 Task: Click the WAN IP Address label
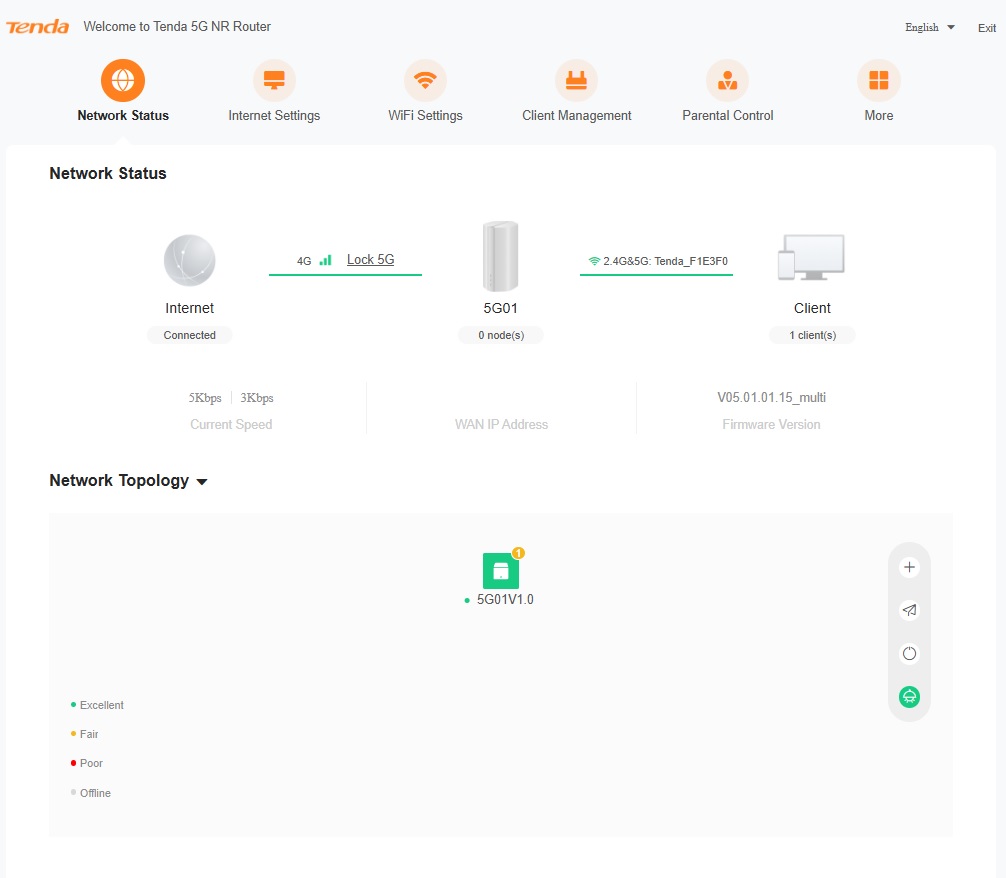pos(501,424)
